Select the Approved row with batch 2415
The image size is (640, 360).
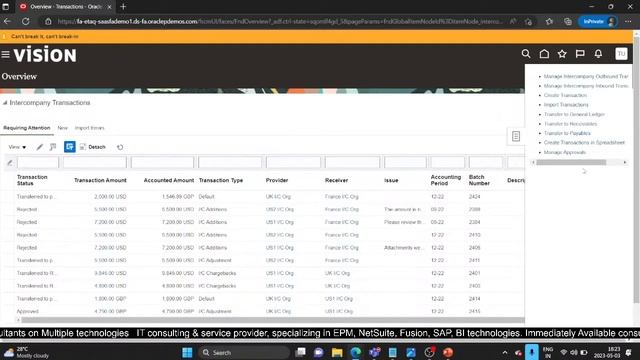click(263, 311)
